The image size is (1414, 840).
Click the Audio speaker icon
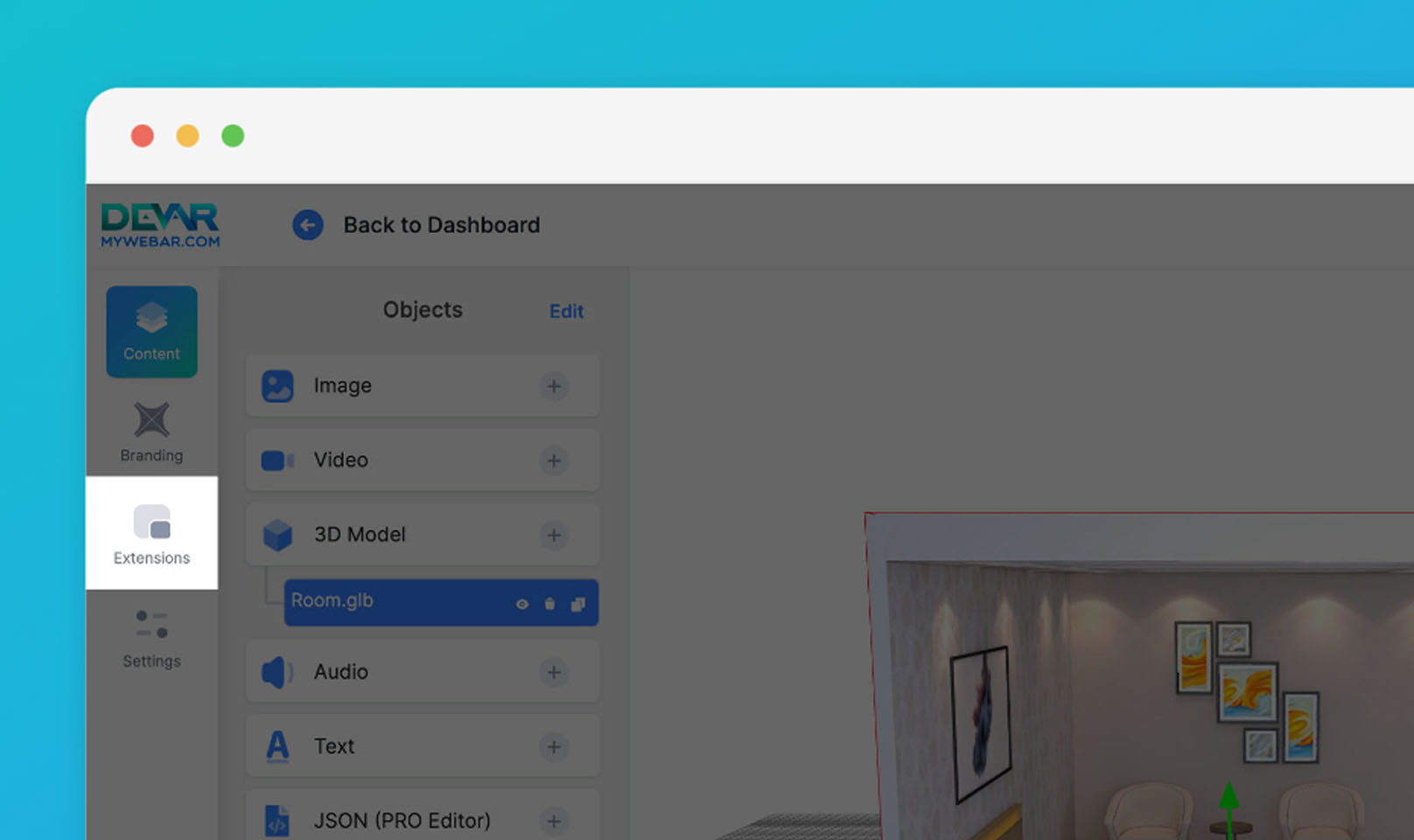click(276, 672)
